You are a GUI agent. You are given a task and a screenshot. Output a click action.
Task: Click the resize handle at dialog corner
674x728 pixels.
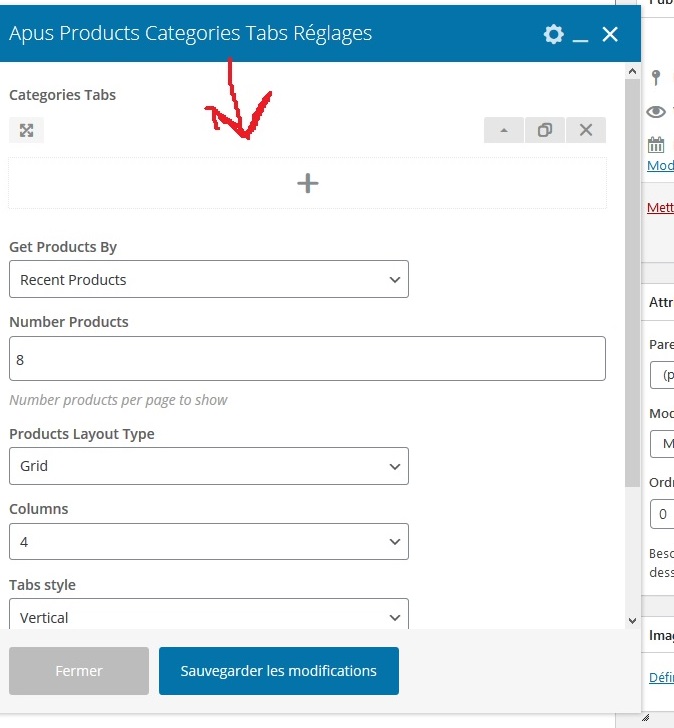coord(645,718)
